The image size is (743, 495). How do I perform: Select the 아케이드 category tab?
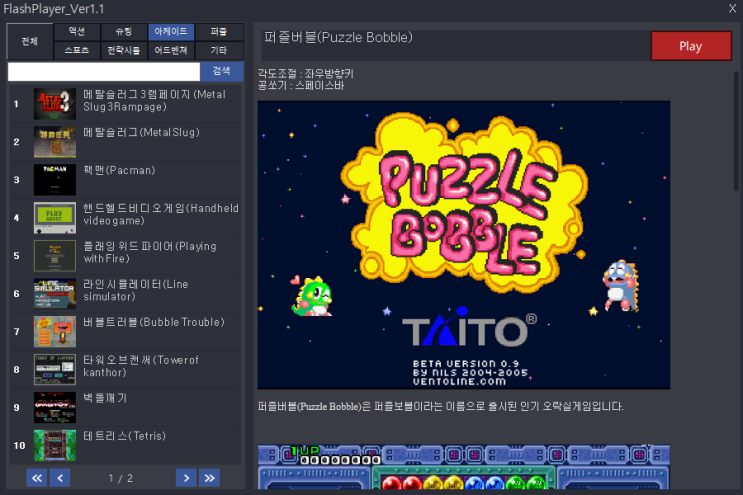pyautogui.click(x=171, y=32)
